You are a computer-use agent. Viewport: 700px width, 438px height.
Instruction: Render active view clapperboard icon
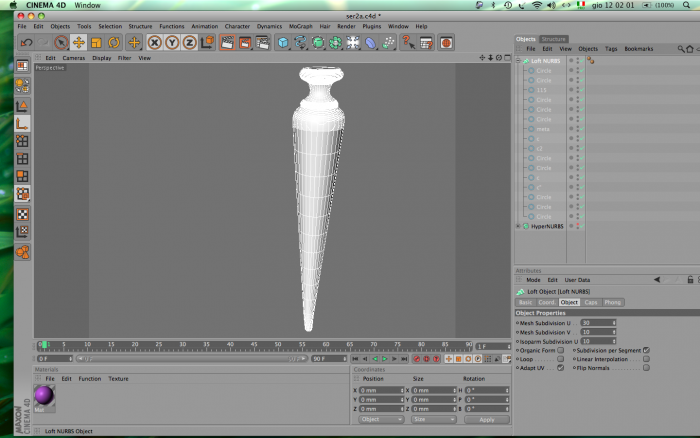[227, 43]
